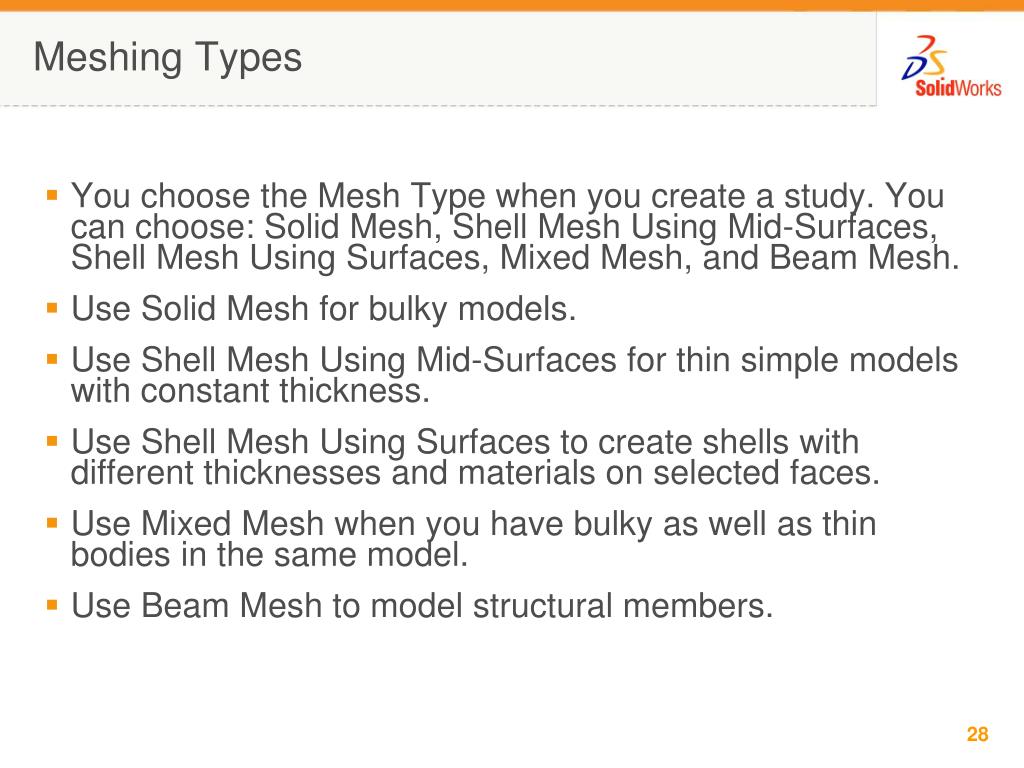This screenshot has height=768, width=1024.
Task: Click the text 'Use Solid Mesh for bulky models.'
Action: click(324, 309)
